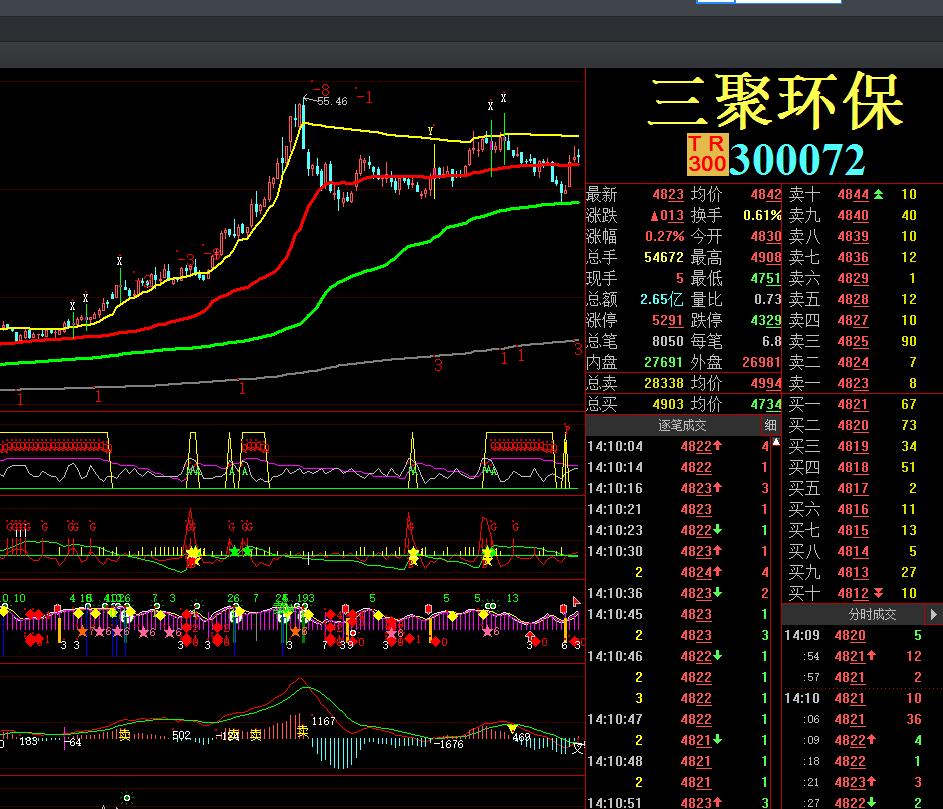Click the 最低 value 4751
943x809 pixels.
click(766, 278)
